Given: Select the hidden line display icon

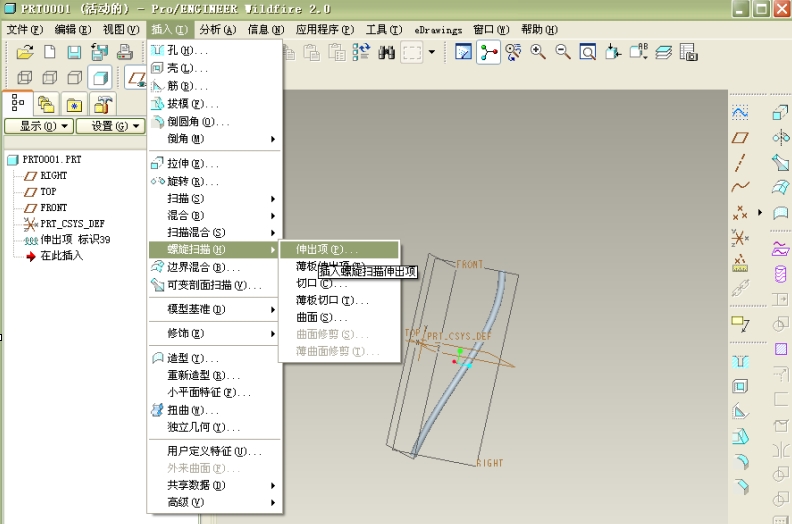Looking at the screenshot, I should coord(50,77).
